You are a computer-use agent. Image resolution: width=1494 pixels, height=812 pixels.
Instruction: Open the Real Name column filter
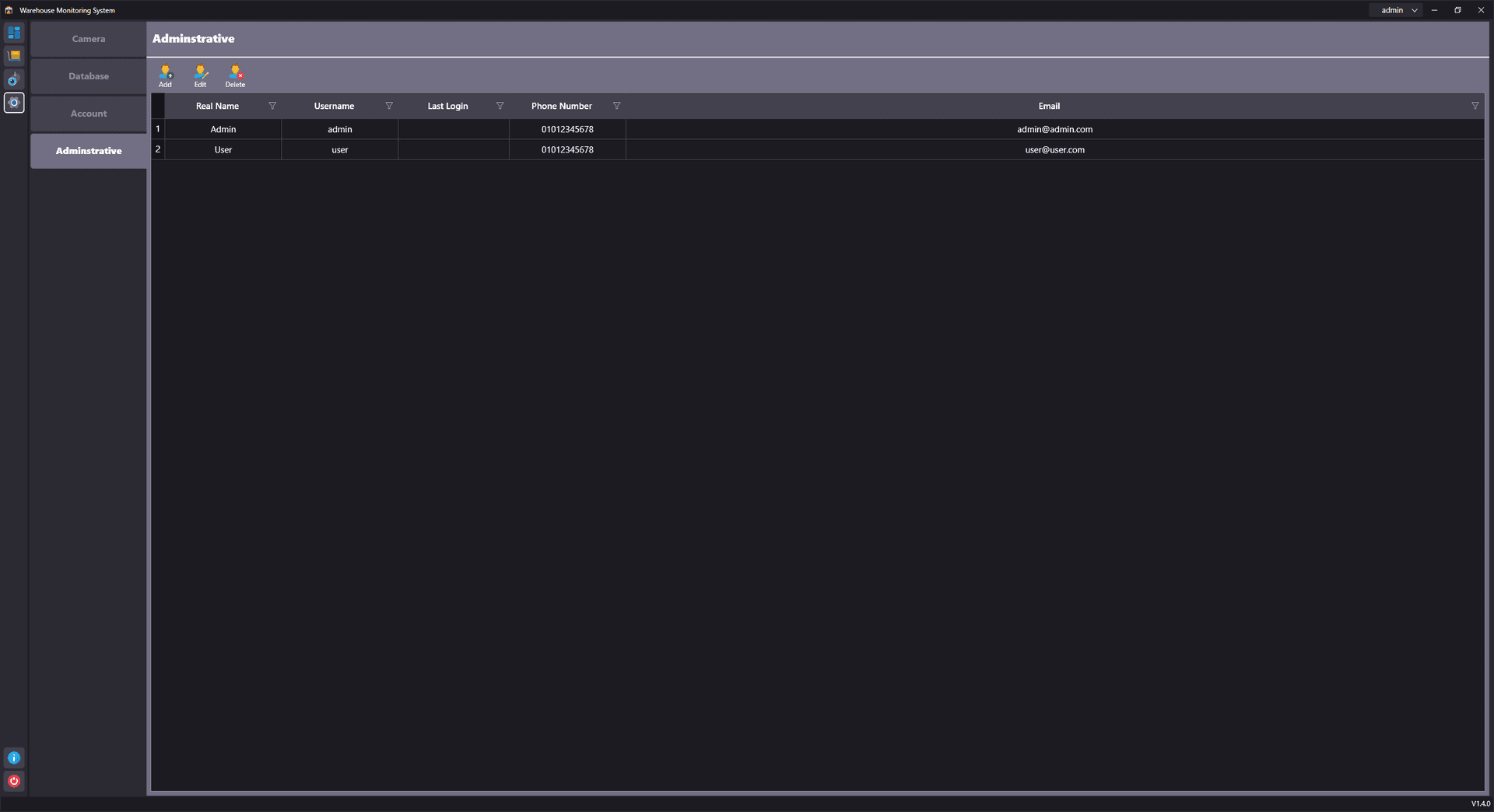[272, 106]
